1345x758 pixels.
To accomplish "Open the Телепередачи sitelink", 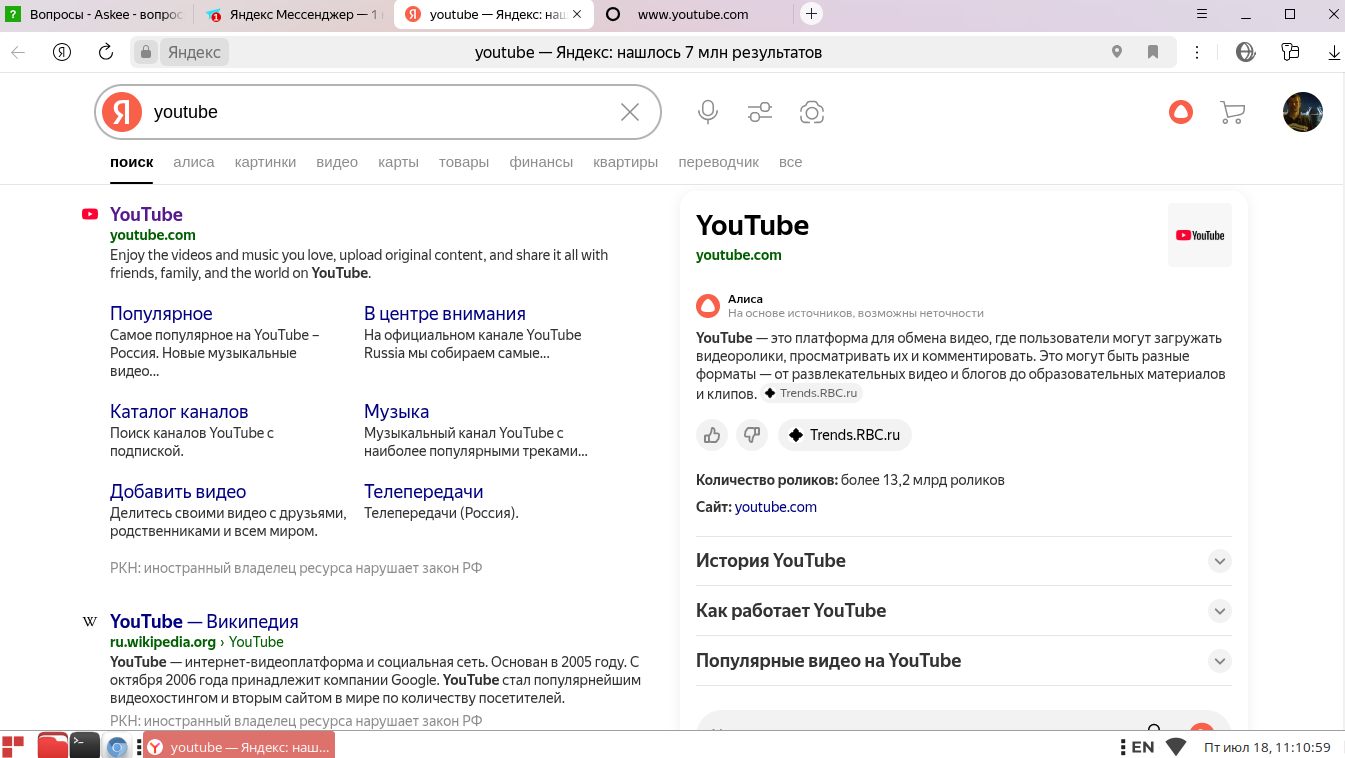I will pos(424,492).
